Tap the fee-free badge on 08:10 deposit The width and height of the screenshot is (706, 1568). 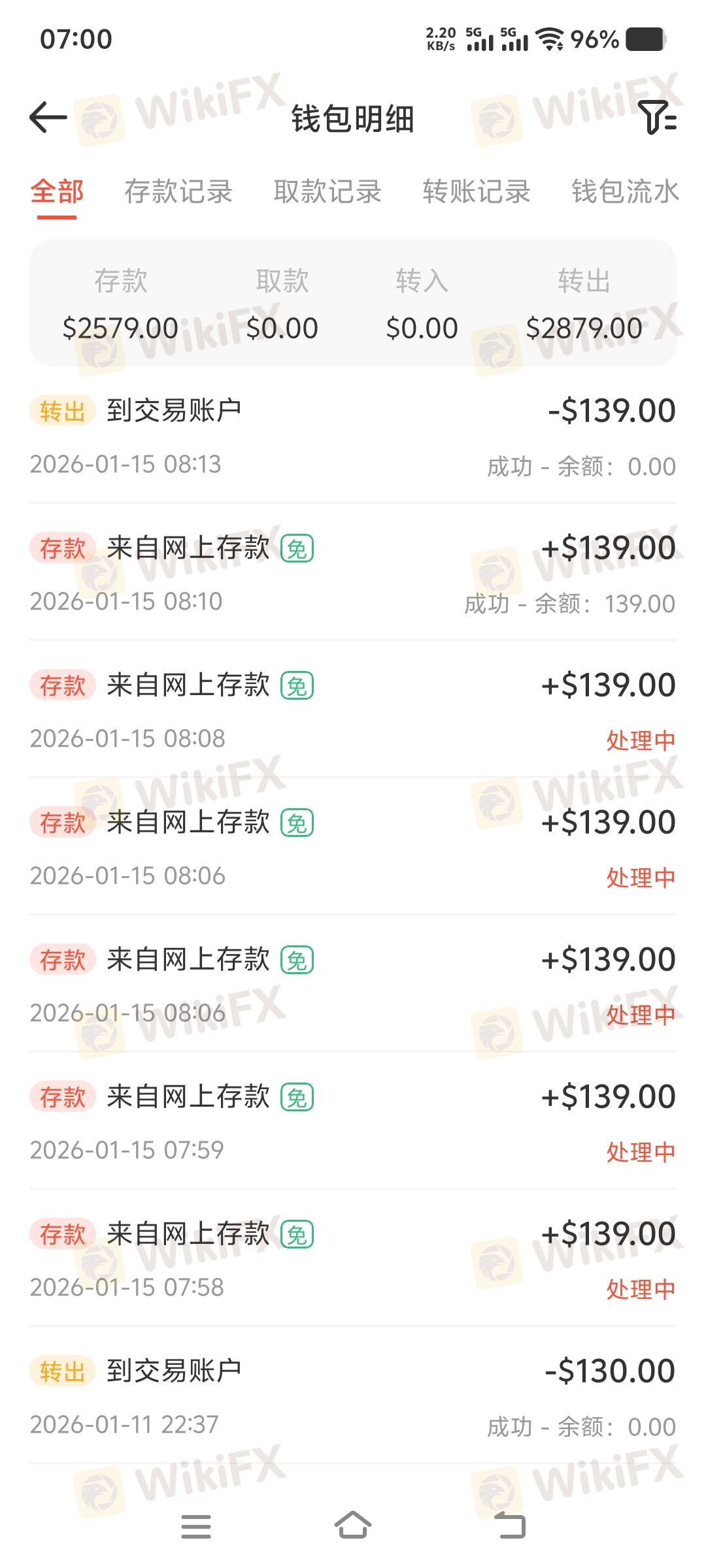tap(297, 549)
